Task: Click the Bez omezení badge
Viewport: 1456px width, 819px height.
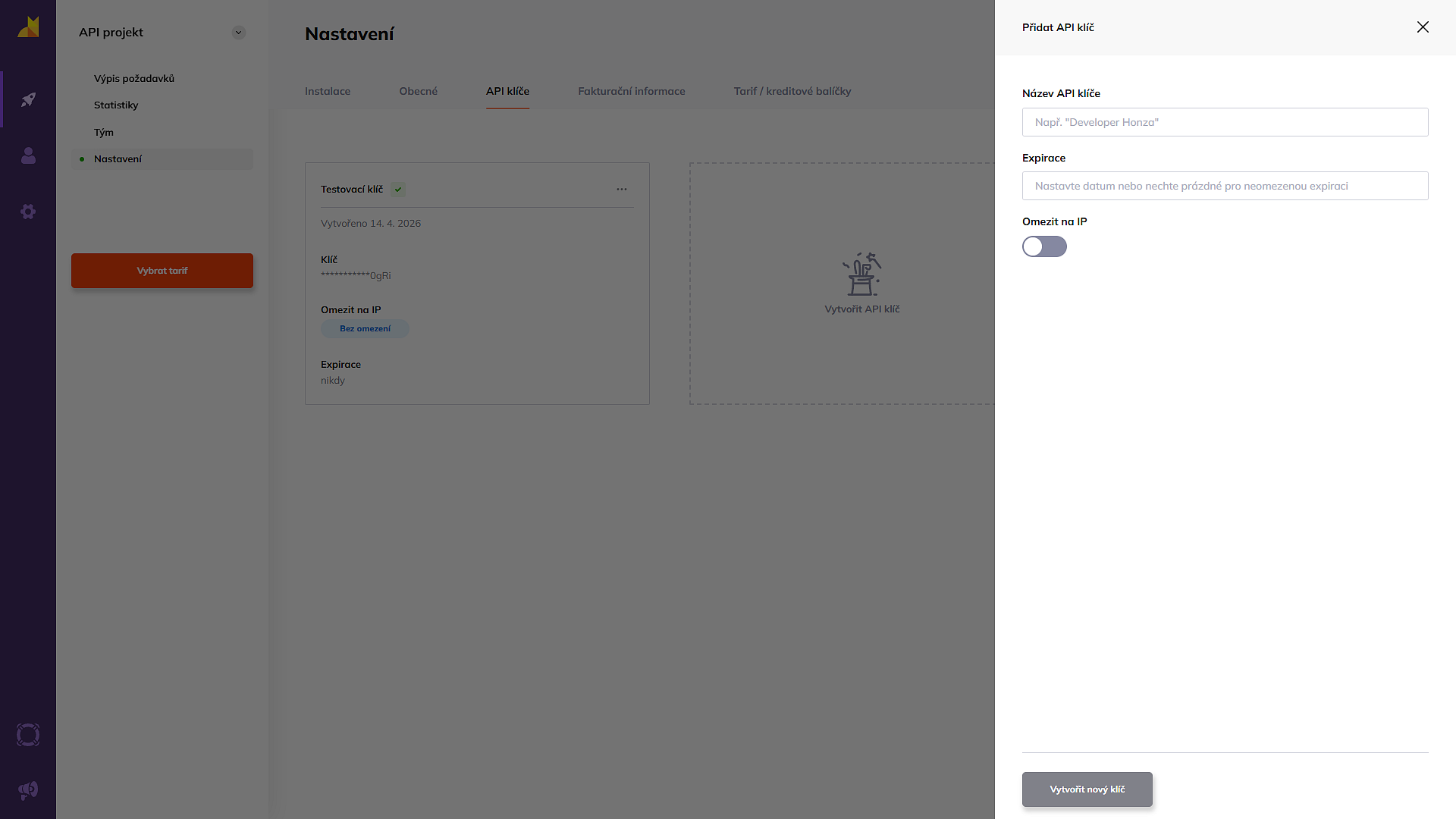Action: [365, 329]
